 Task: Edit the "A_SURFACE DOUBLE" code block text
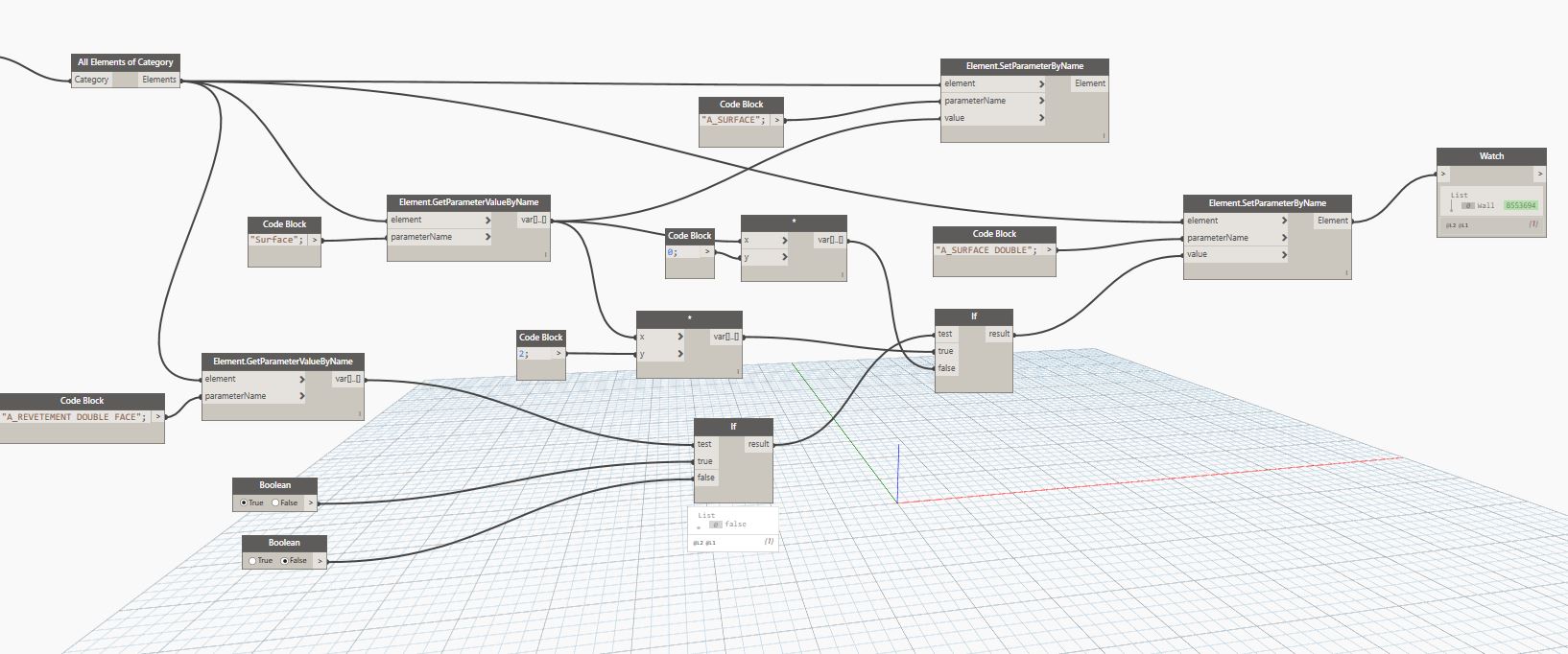point(986,249)
